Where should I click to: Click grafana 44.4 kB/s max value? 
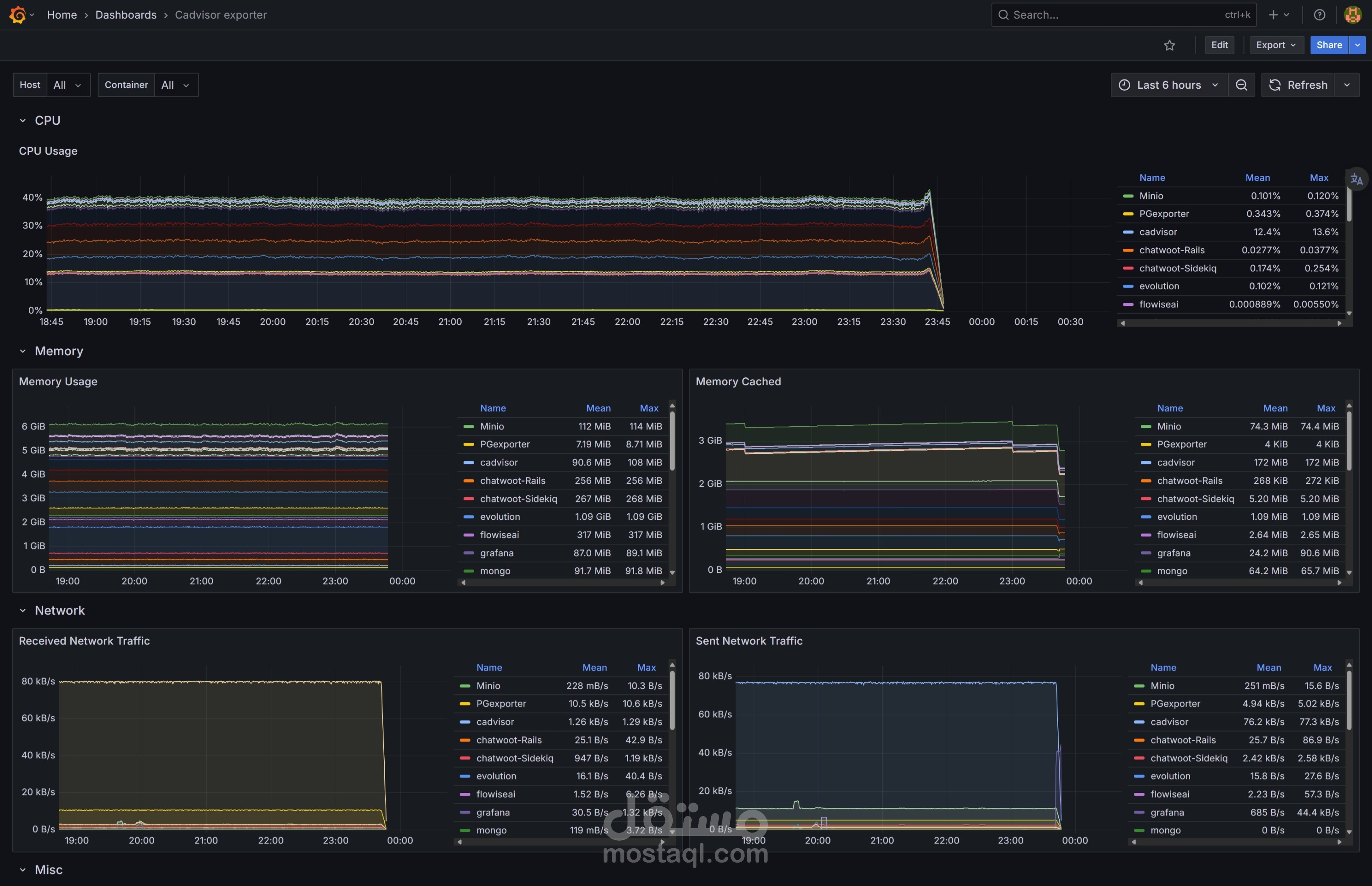tap(1317, 812)
